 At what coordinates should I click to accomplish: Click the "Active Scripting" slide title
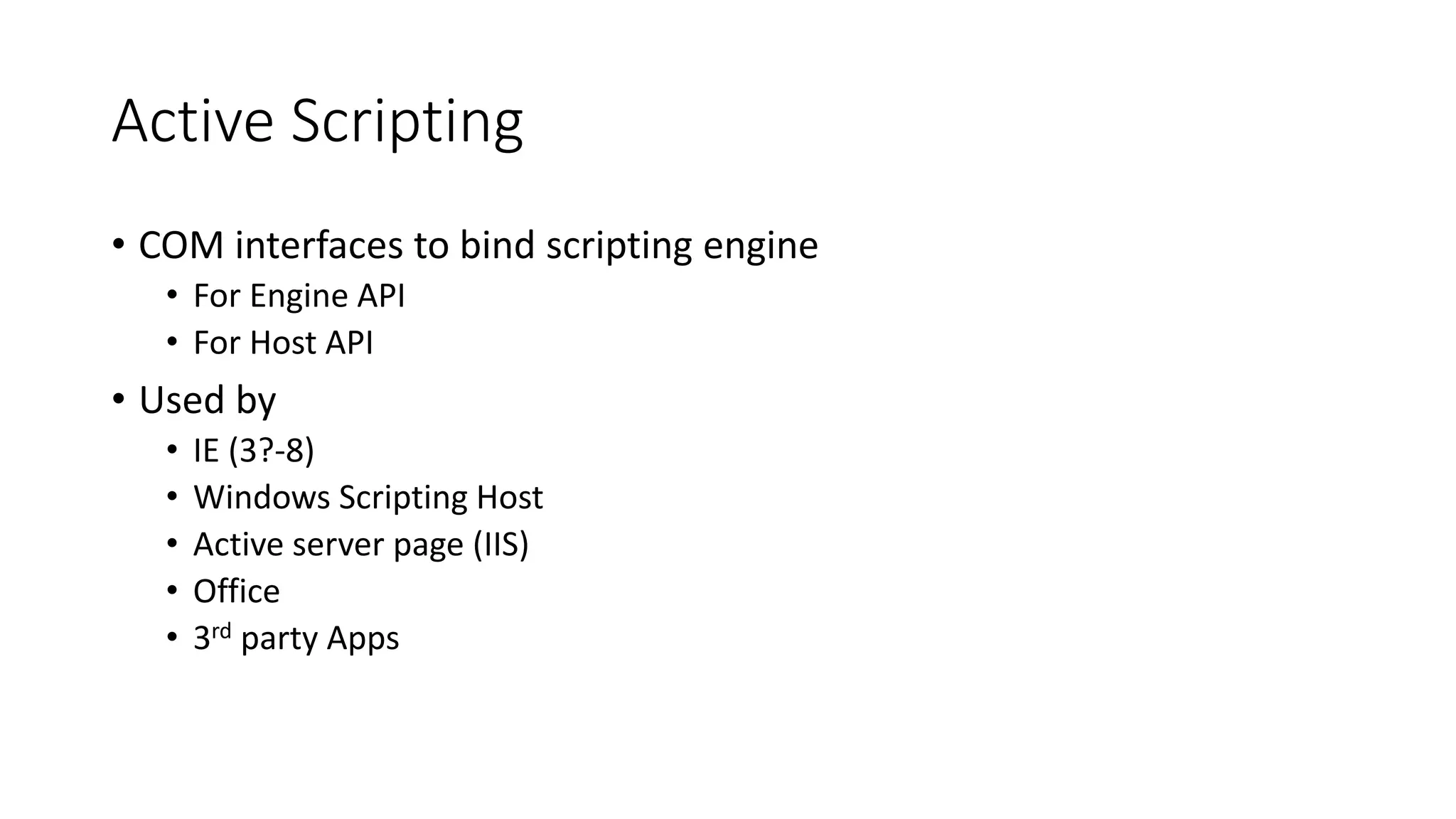pyautogui.click(x=317, y=122)
